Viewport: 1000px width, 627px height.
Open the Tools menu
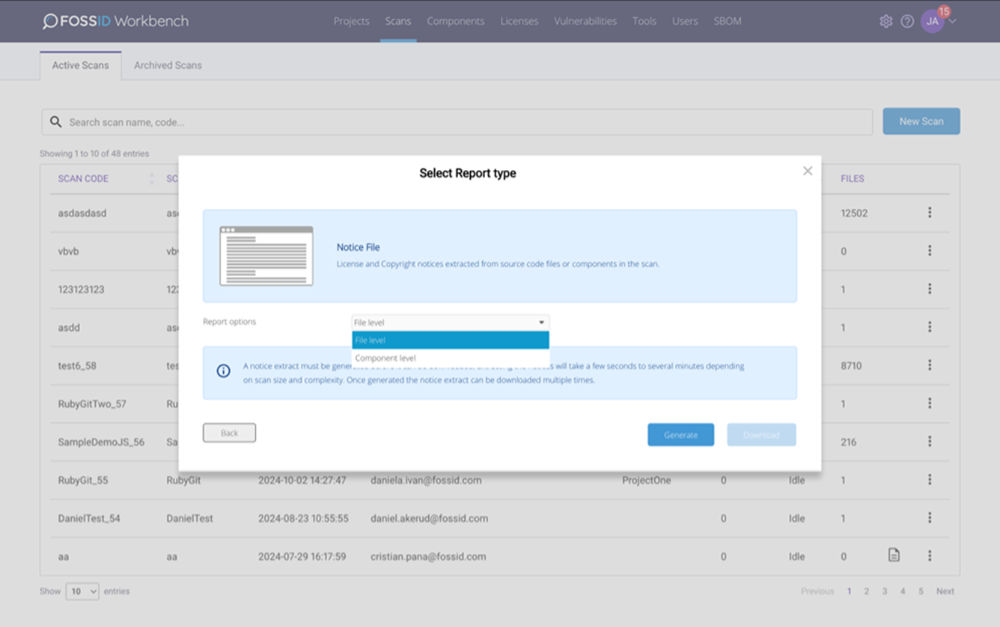tap(644, 21)
